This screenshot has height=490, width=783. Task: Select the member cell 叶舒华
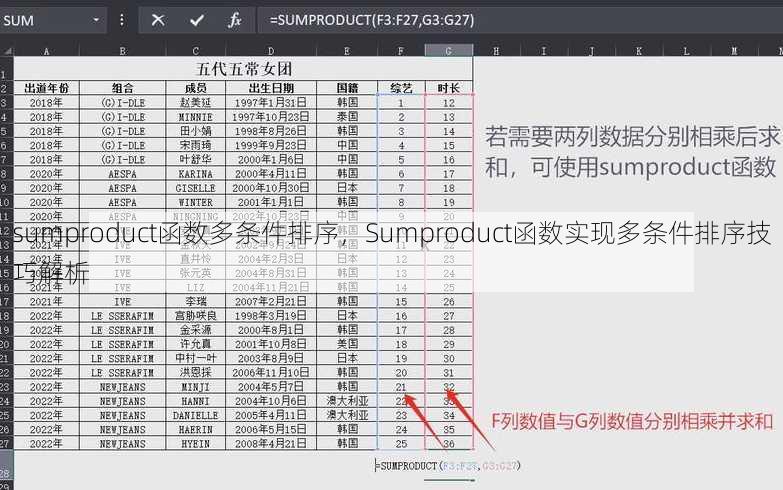(195, 159)
